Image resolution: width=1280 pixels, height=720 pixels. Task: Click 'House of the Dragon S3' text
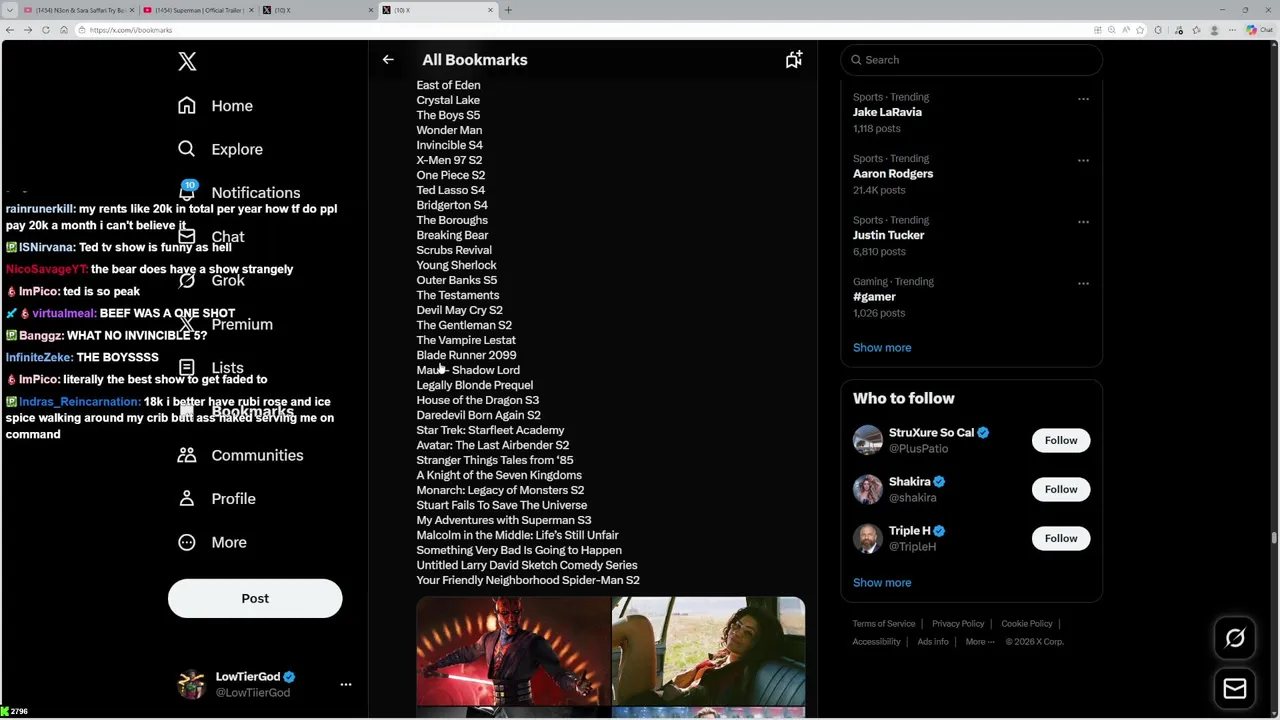478,400
